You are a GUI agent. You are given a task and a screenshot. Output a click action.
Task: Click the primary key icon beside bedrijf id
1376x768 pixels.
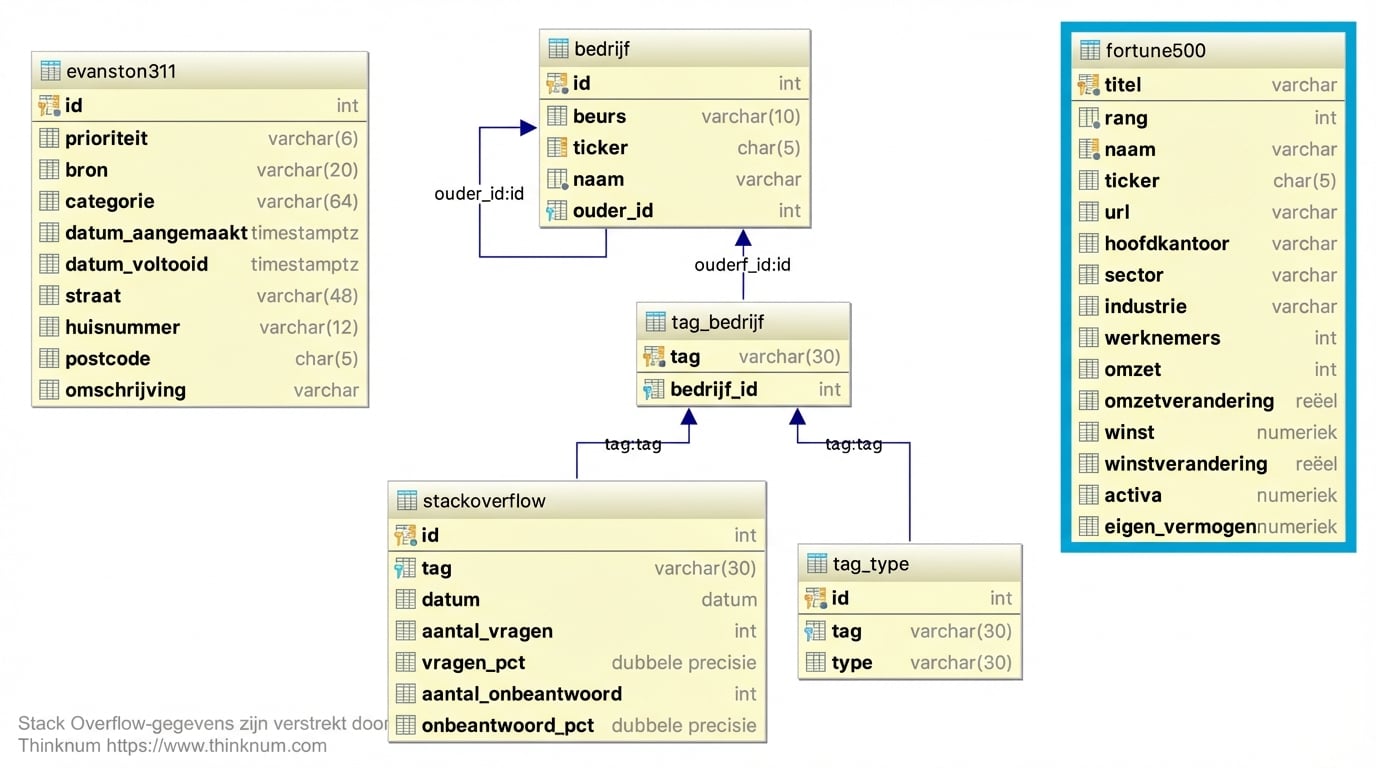click(x=557, y=84)
